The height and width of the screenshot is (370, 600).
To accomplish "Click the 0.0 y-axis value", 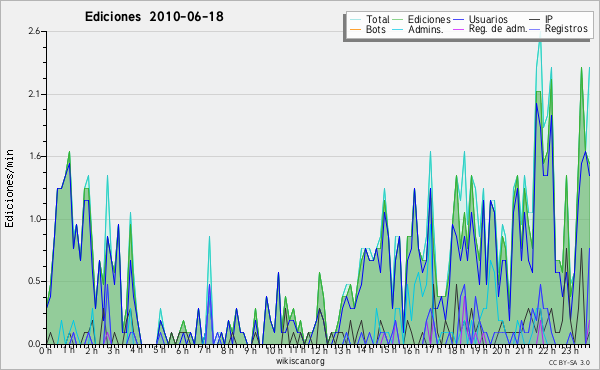I will (x=34, y=344).
